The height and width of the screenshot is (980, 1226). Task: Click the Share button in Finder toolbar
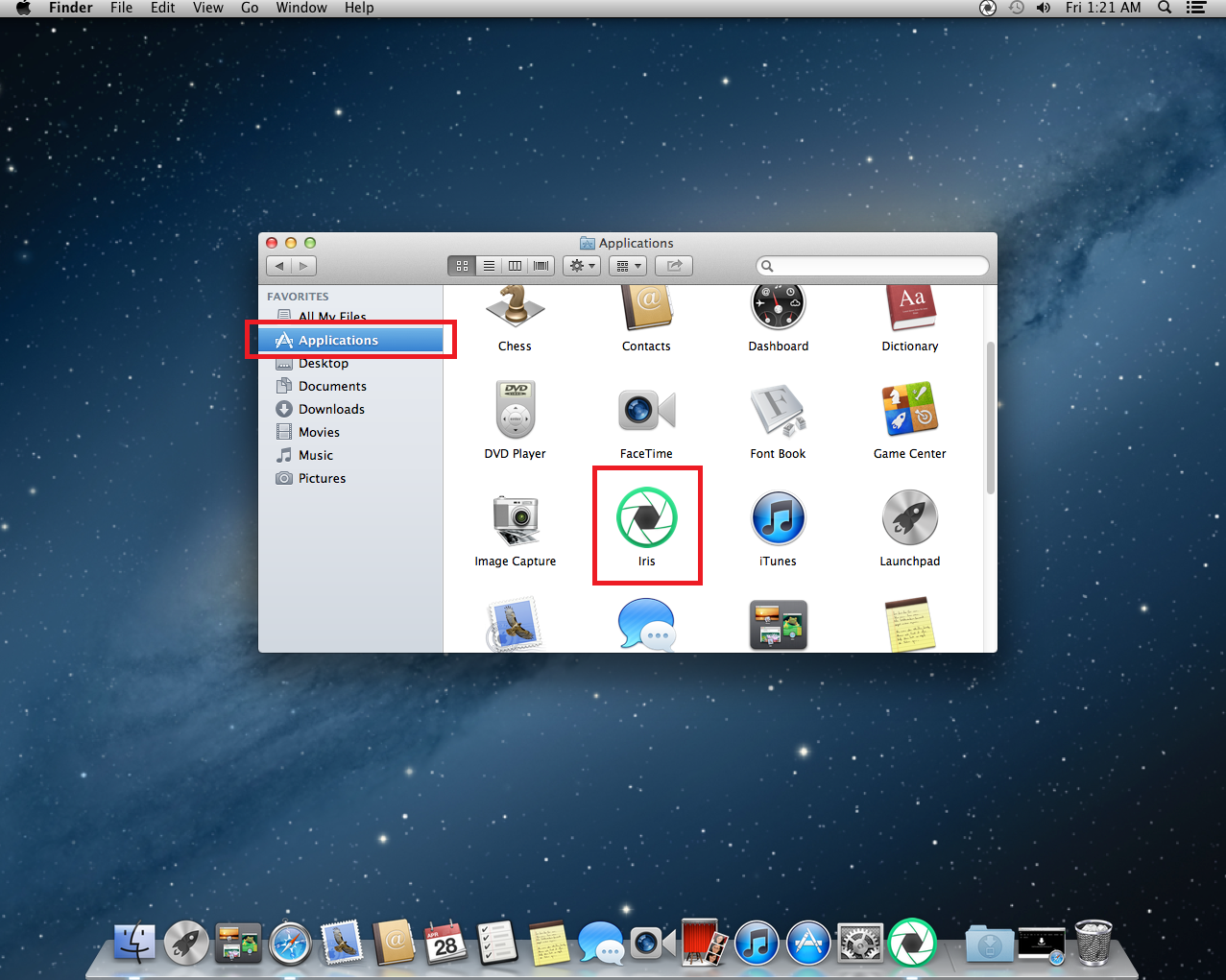coord(675,266)
